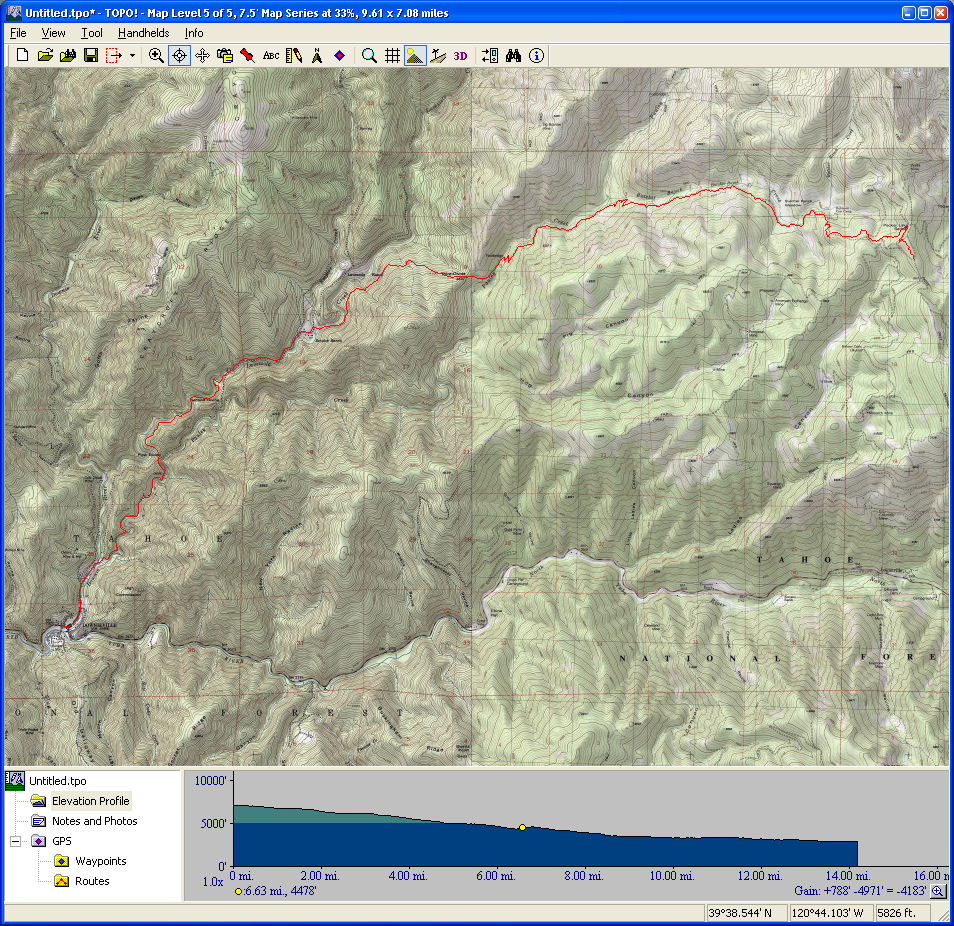The width and height of the screenshot is (954, 926).
Task: Select the Zoom in magnifier tool
Action: 156,56
